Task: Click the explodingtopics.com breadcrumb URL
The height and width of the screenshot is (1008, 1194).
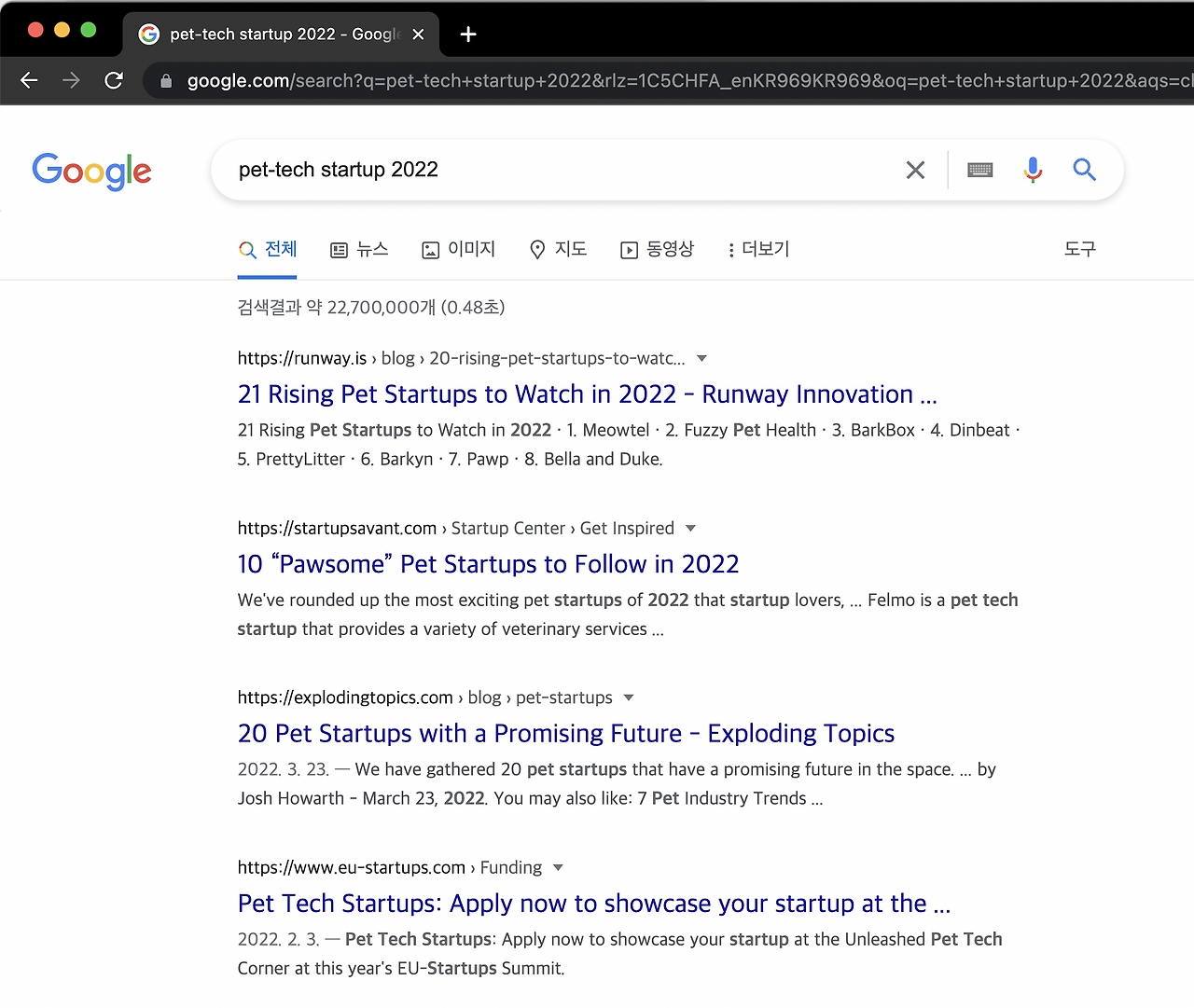Action: point(425,697)
